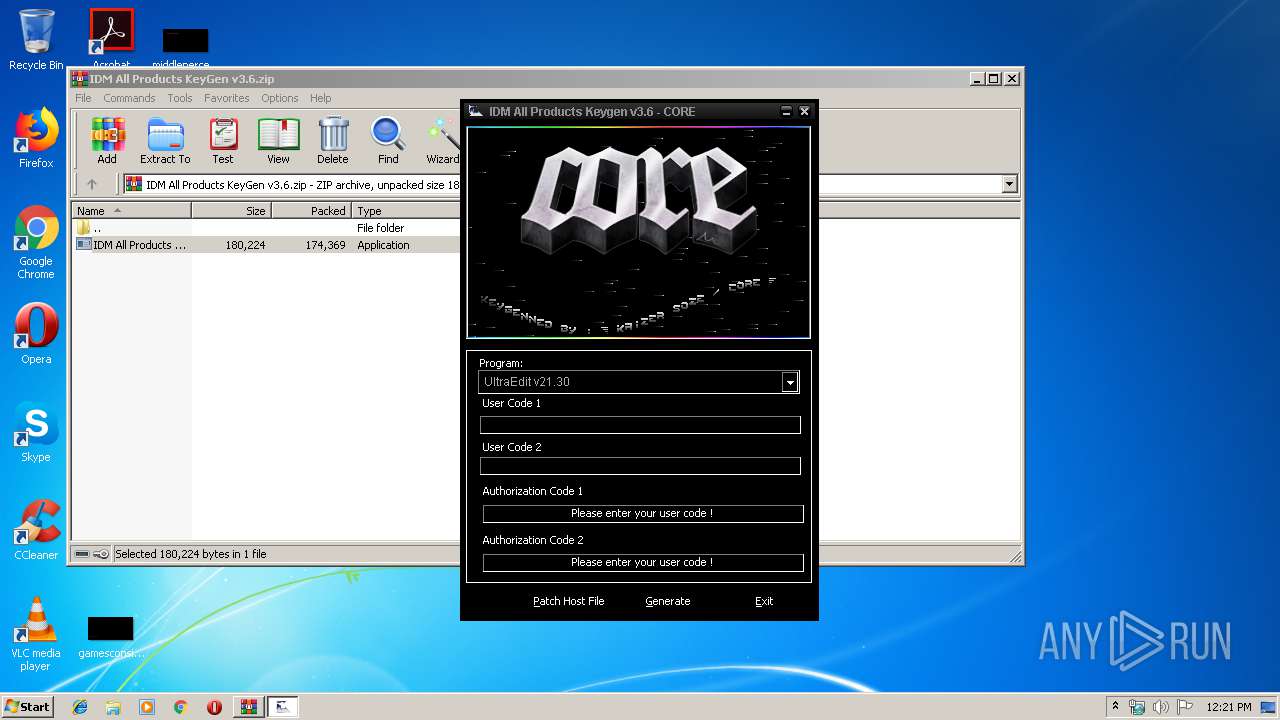This screenshot has width=1280, height=720.
Task: Open the Tools menu
Action: tap(180, 98)
